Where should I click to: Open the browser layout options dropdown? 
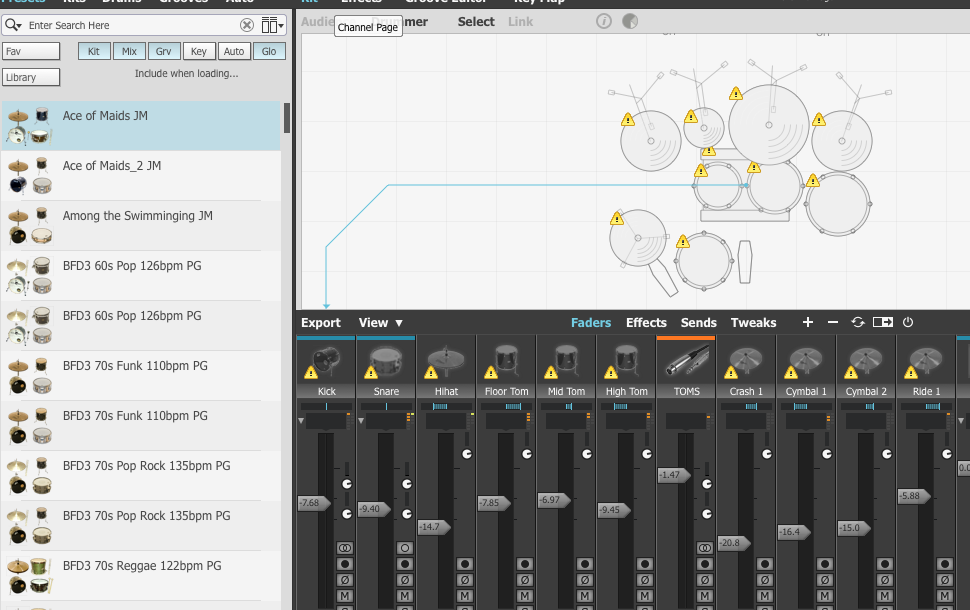point(272,25)
